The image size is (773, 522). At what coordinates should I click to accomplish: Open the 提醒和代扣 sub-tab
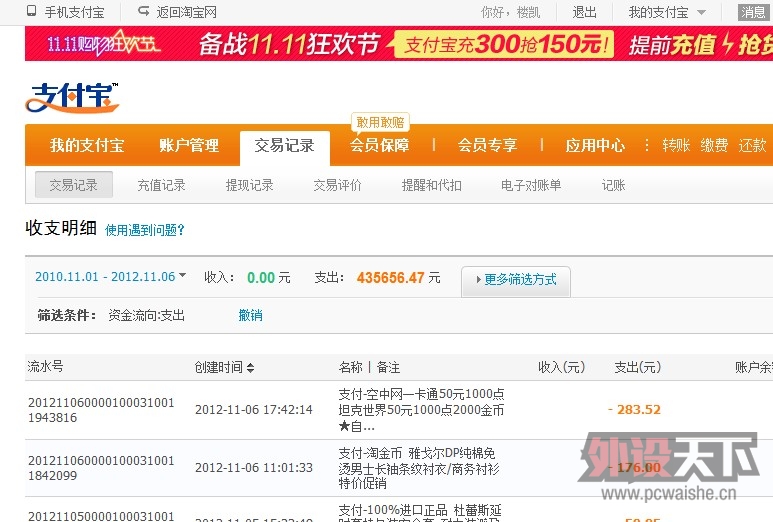pyautogui.click(x=432, y=185)
